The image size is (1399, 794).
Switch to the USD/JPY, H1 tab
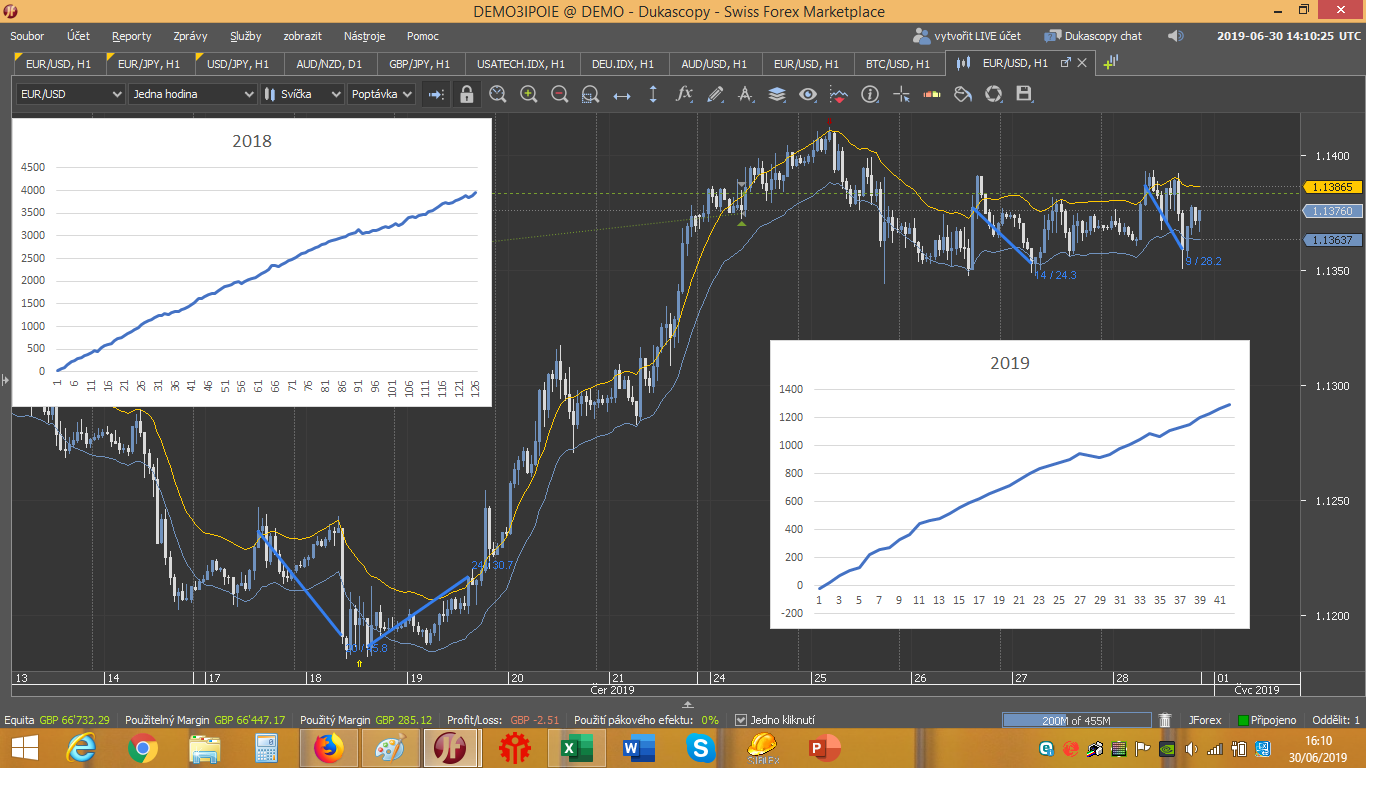click(237, 63)
